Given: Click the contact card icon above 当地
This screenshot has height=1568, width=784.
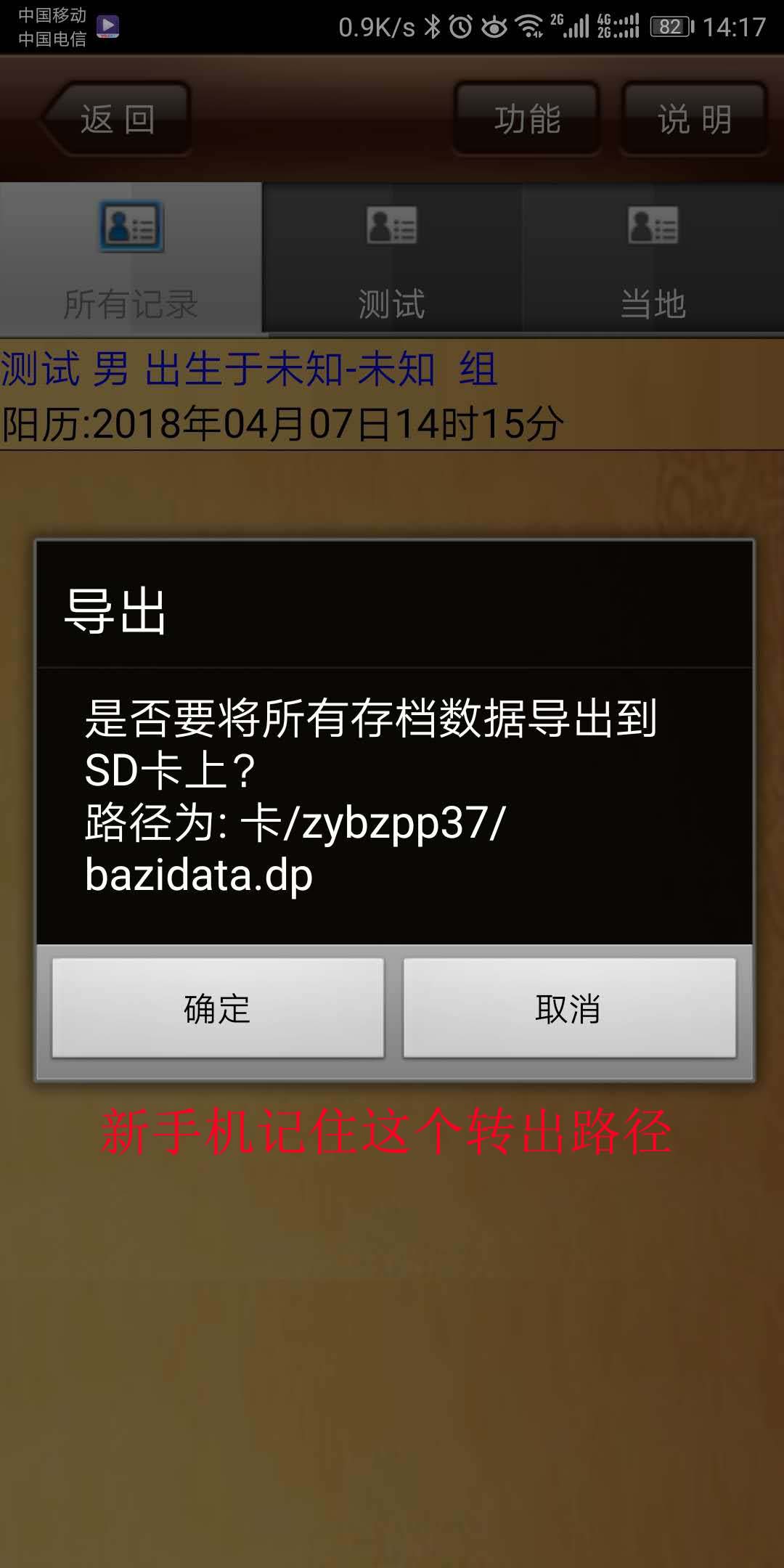Looking at the screenshot, I should [653, 225].
